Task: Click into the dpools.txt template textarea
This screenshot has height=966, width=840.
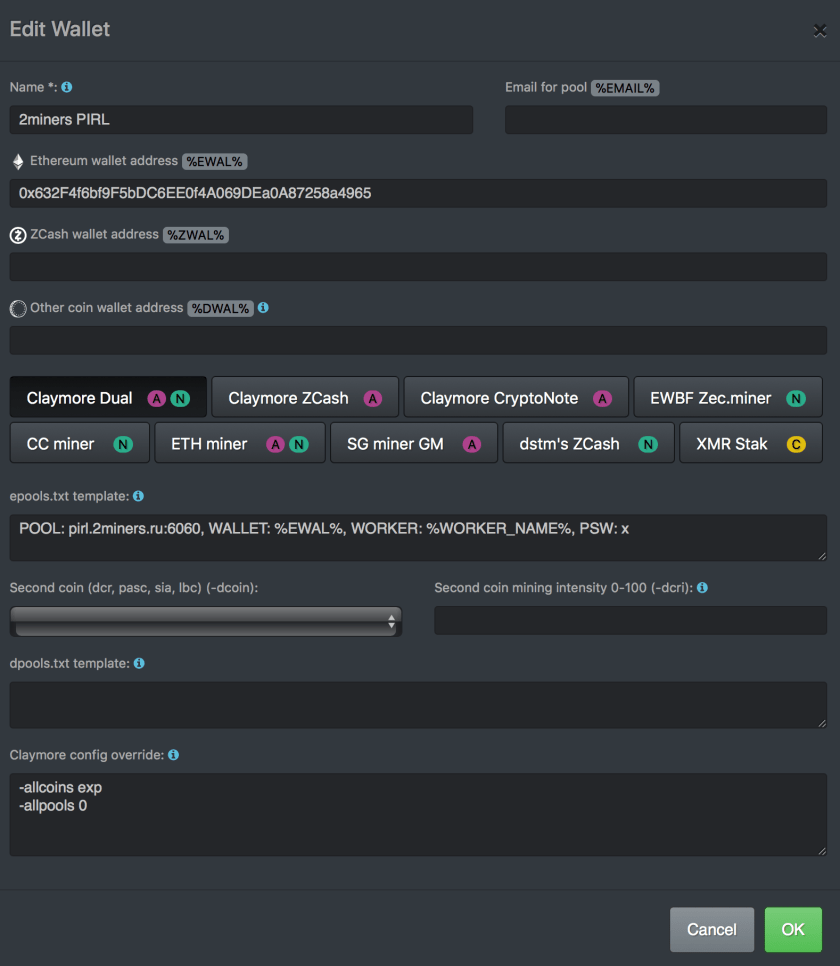Action: point(418,705)
